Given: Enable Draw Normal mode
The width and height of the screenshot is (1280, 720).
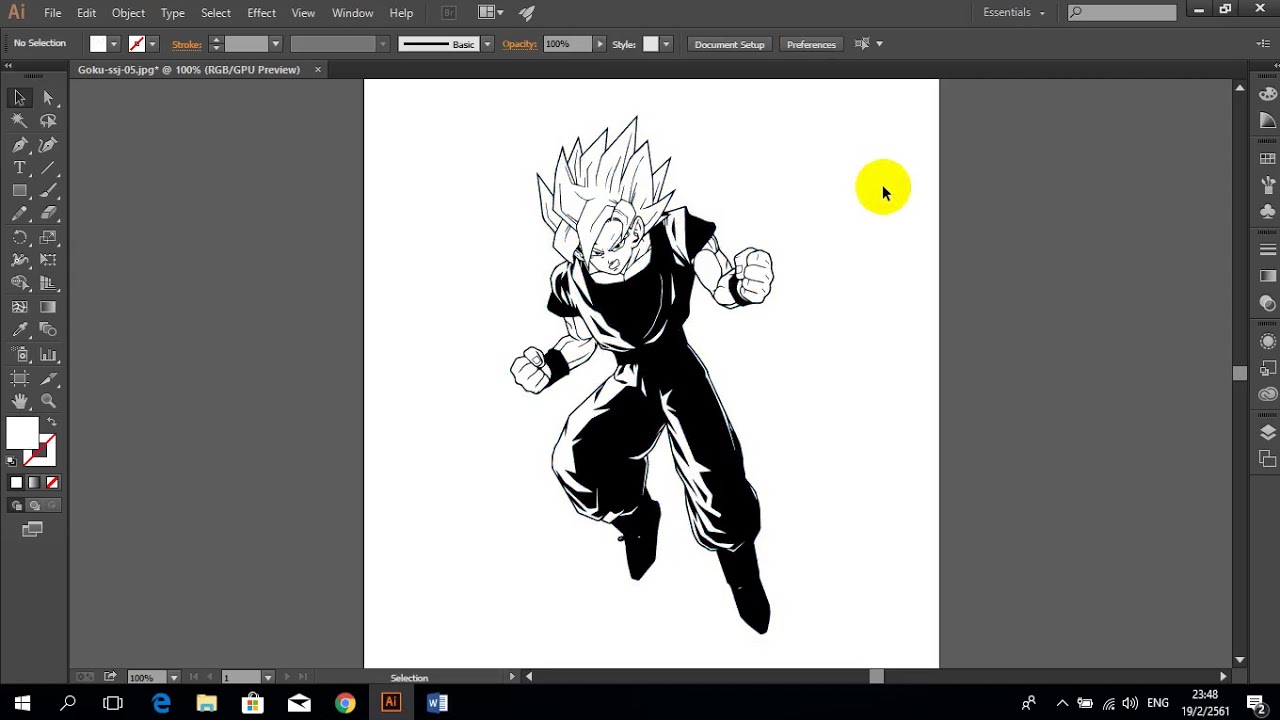Looking at the screenshot, I should [16, 506].
